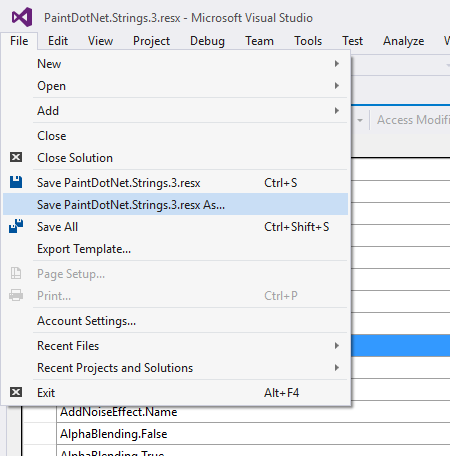Expand the Add submenu arrow
This screenshot has height=456, width=450.
click(337, 110)
